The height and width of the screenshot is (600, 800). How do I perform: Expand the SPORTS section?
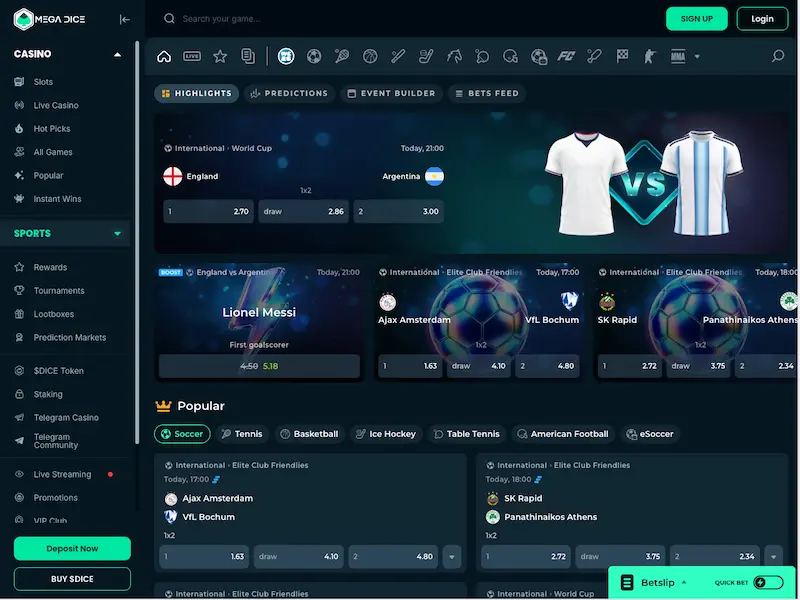pyautogui.click(x=117, y=234)
